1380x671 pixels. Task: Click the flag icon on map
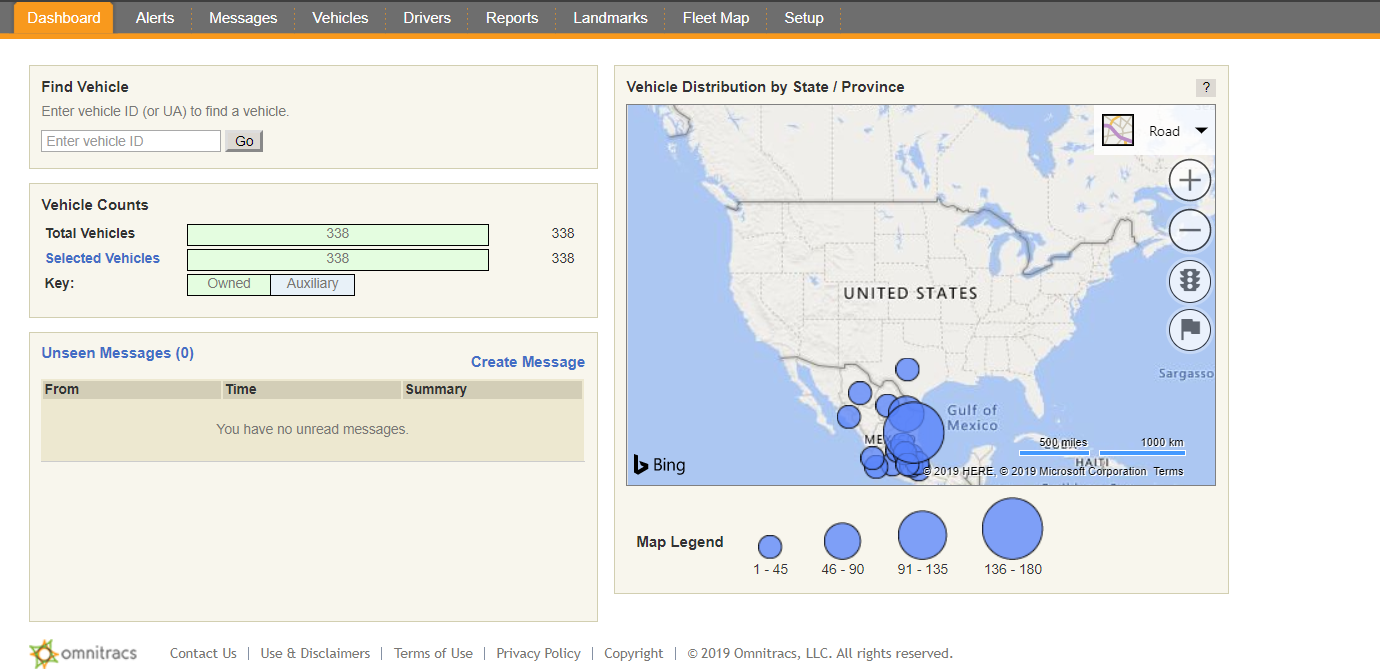coord(1189,331)
